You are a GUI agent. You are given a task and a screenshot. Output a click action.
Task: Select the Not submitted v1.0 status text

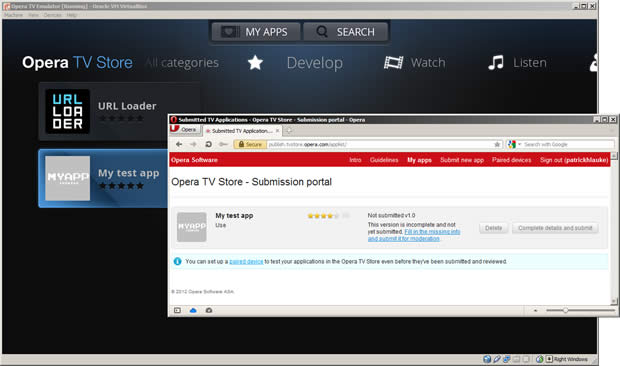(391, 215)
